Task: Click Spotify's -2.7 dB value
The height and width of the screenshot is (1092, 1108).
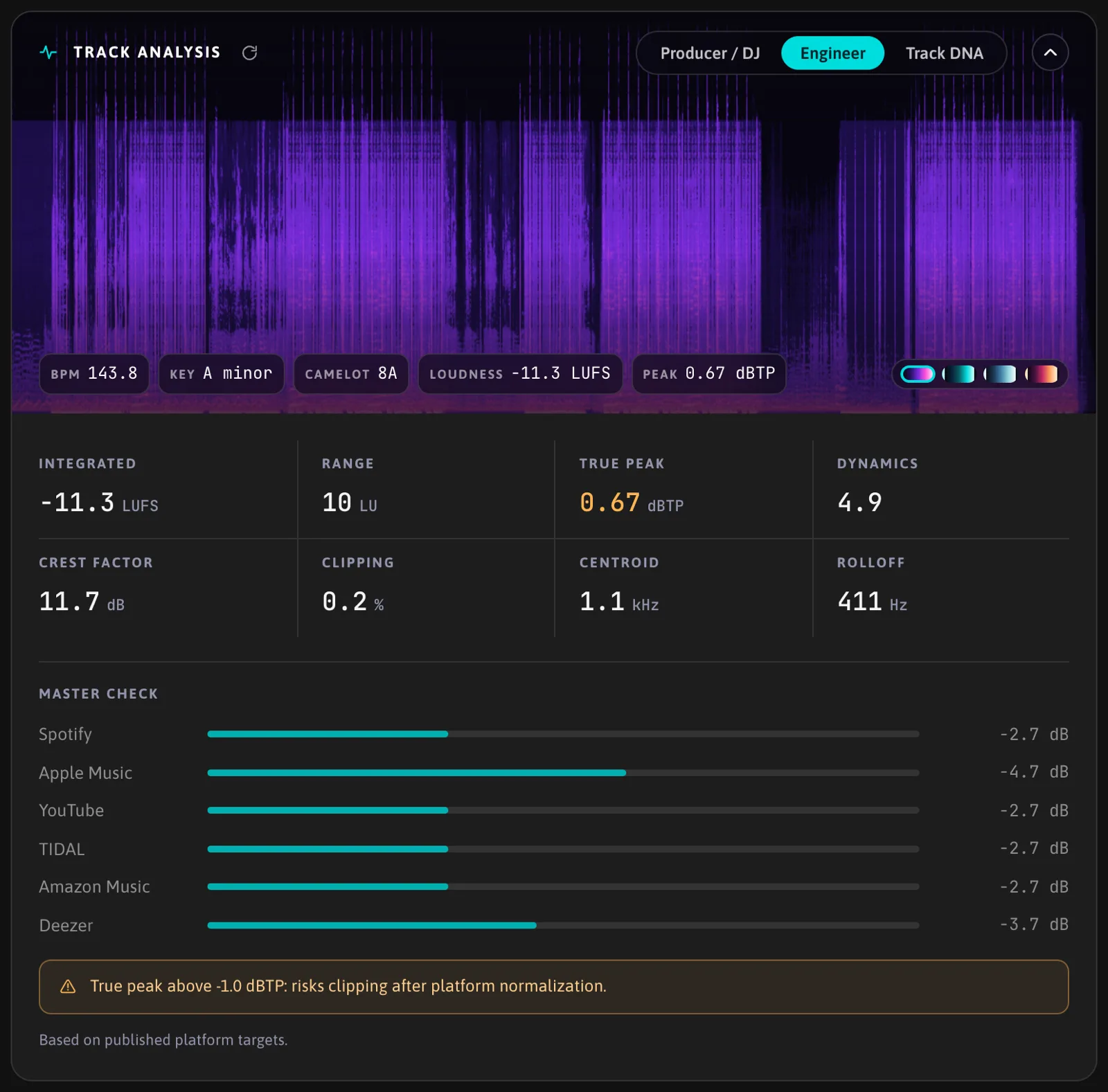Action: [1034, 734]
